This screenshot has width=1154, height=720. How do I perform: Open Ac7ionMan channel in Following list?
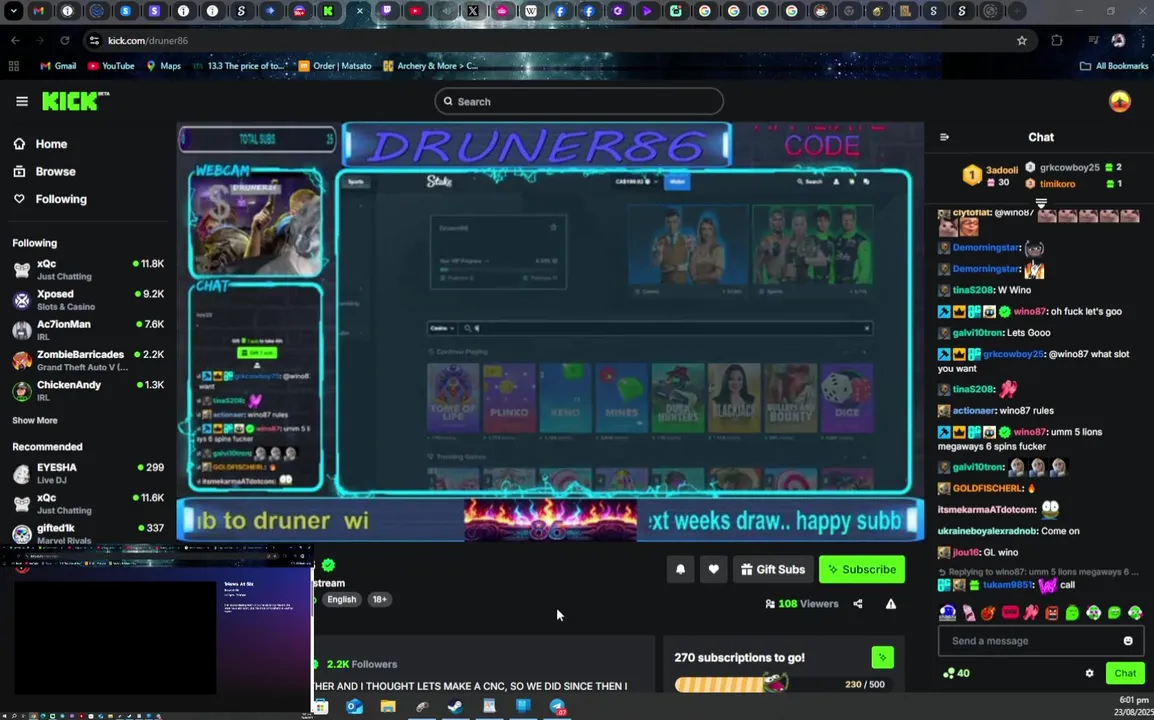pos(88,330)
